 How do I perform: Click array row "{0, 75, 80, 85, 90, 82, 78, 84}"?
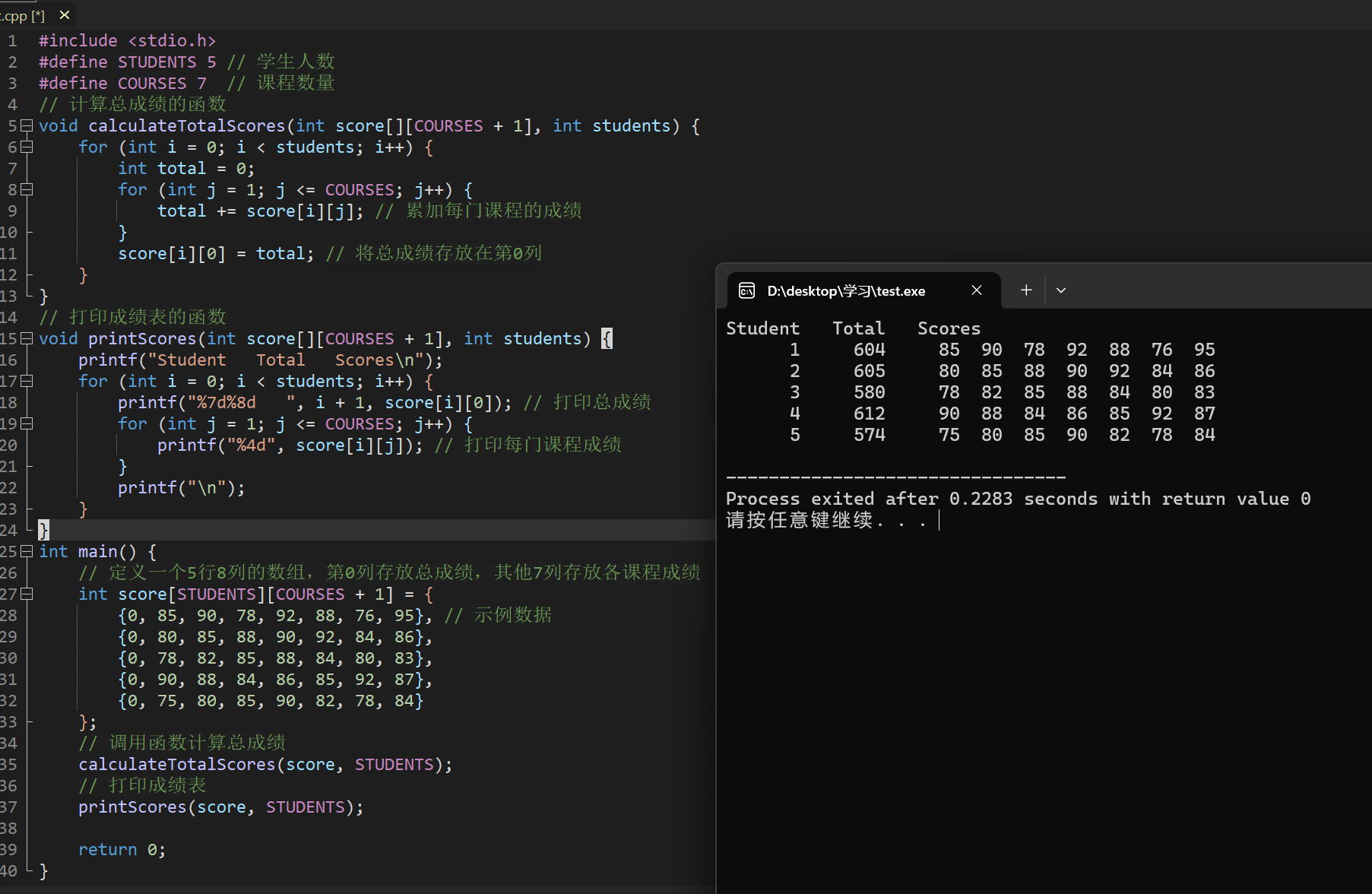click(x=271, y=700)
